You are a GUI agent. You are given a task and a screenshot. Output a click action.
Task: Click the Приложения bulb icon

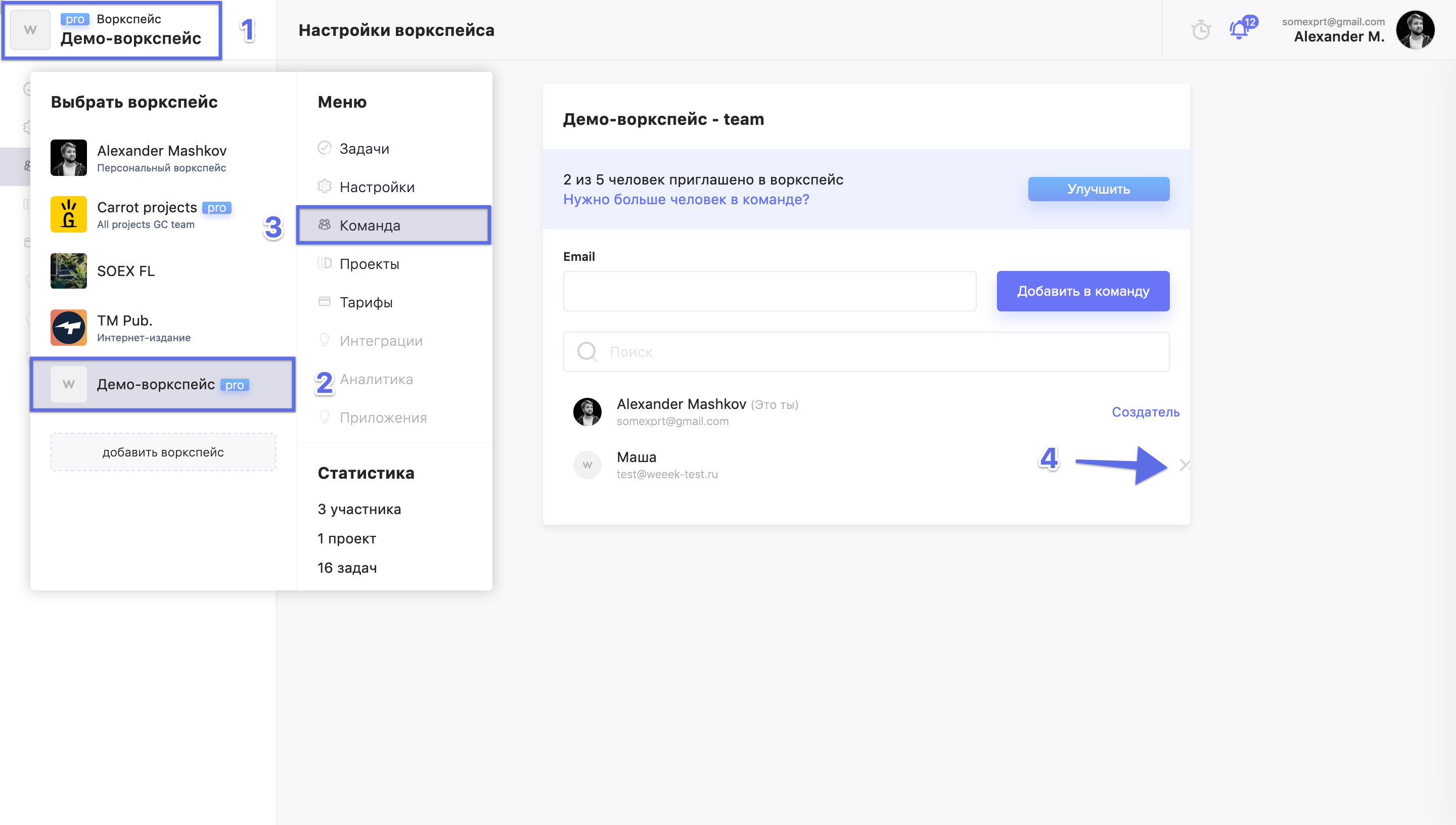pyautogui.click(x=324, y=417)
